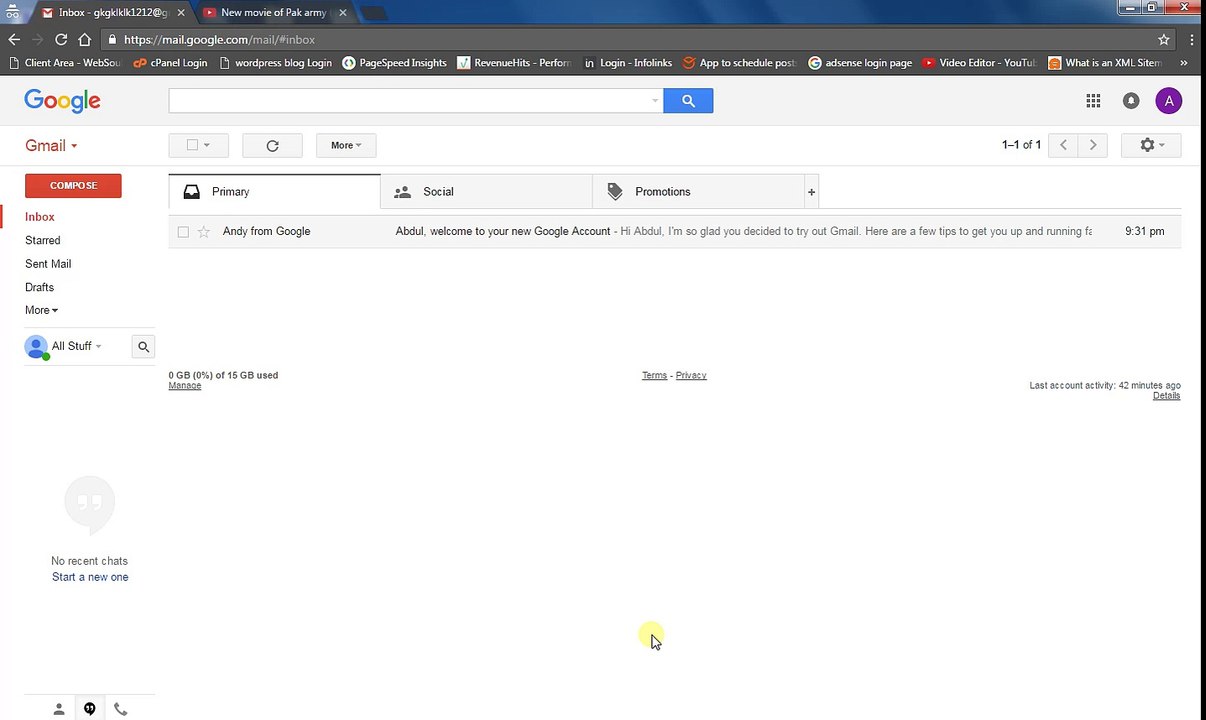The width and height of the screenshot is (1206, 720).
Task: Open the welcome email subject line
Action: tap(502, 231)
